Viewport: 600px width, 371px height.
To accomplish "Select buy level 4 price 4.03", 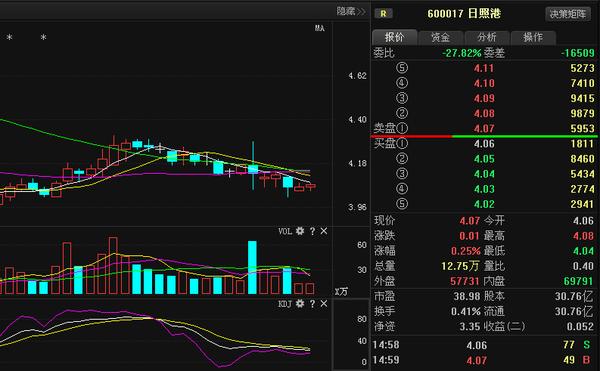I will (x=484, y=189).
